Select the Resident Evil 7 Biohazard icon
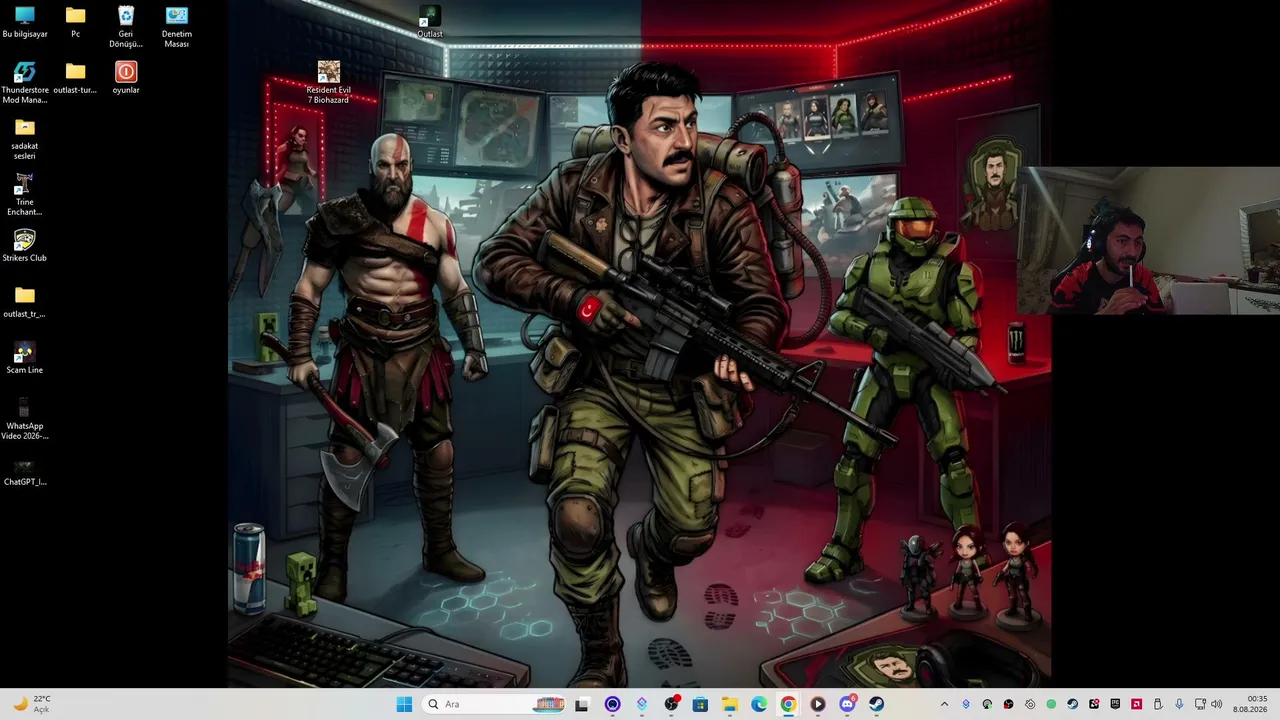This screenshot has height=720, width=1280. (329, 83)
